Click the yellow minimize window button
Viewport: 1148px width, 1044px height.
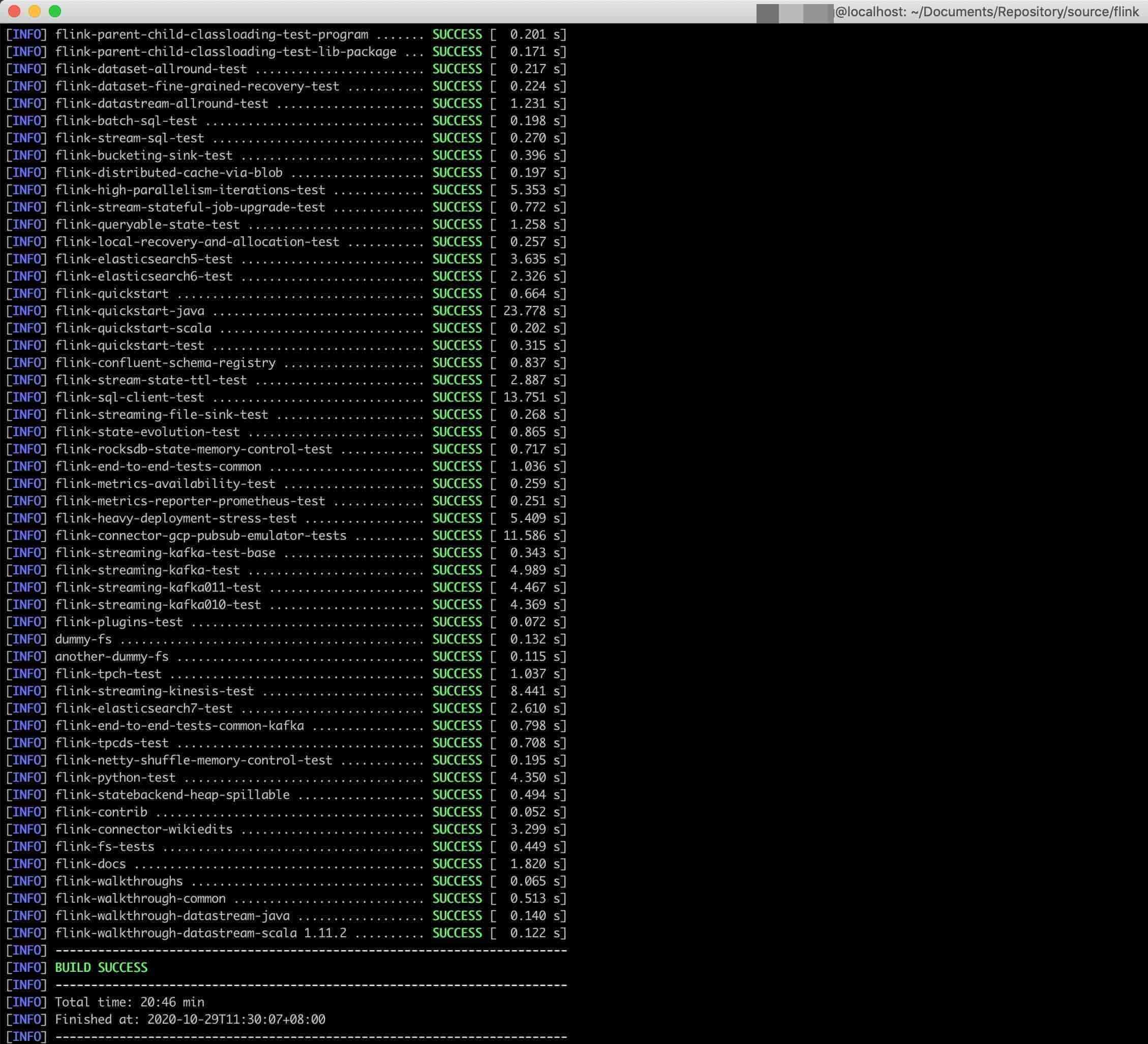click(35, 11)
